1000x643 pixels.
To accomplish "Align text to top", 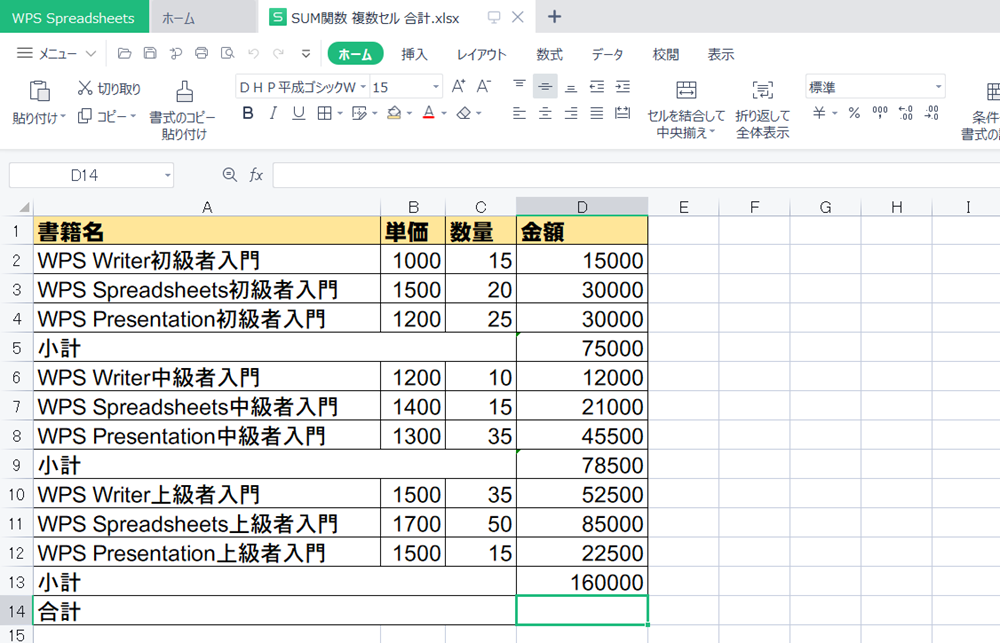I will pyautogui.click(x=520, y=86).
